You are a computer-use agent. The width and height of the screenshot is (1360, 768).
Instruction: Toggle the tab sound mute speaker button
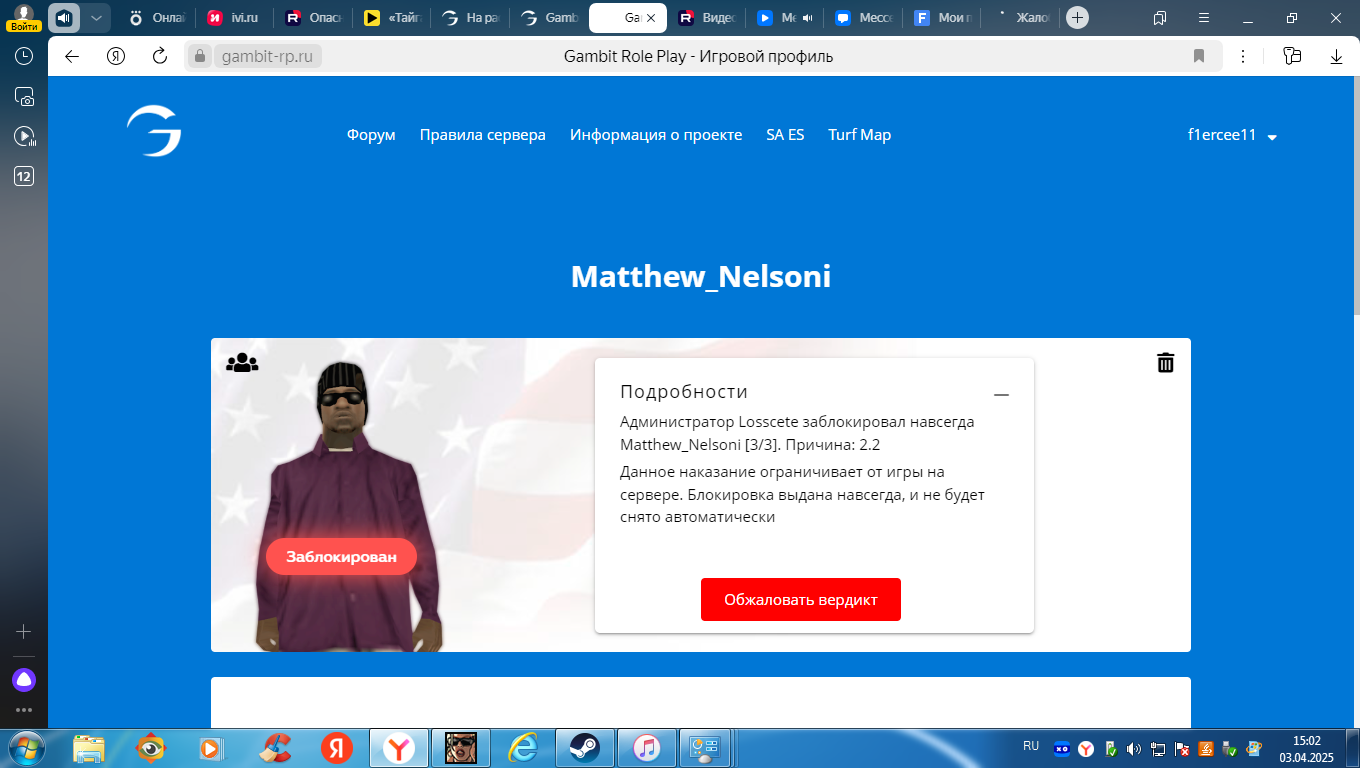coord(64,18)
